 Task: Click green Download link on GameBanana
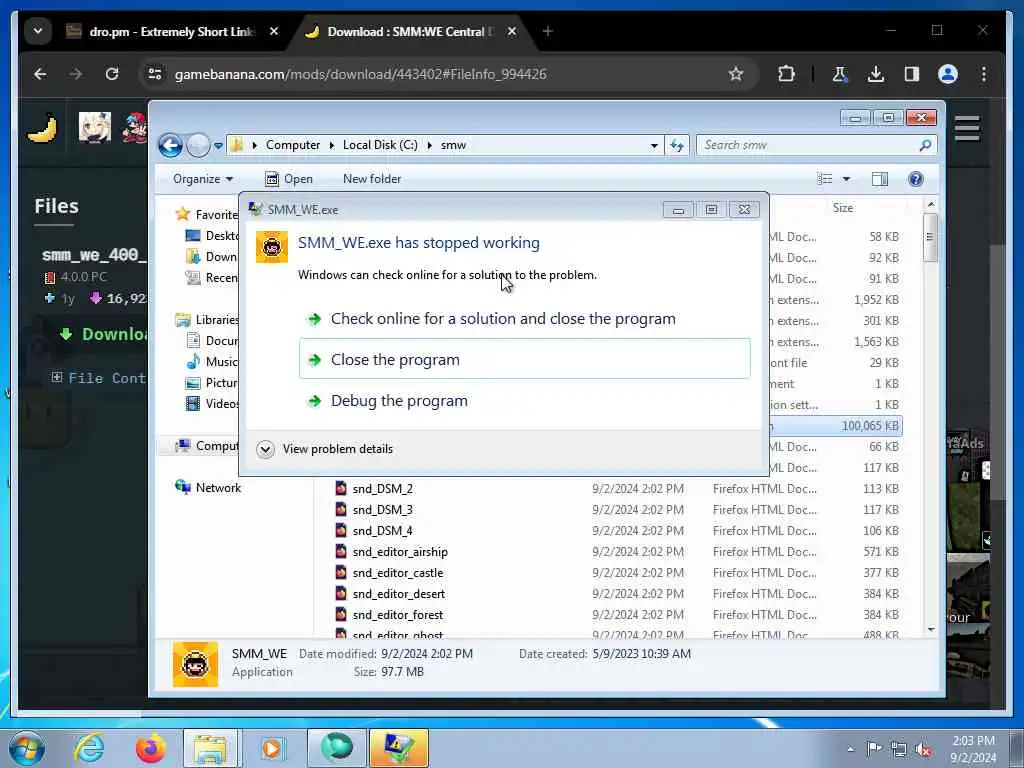pyautogui.click(x=103, y=334)
